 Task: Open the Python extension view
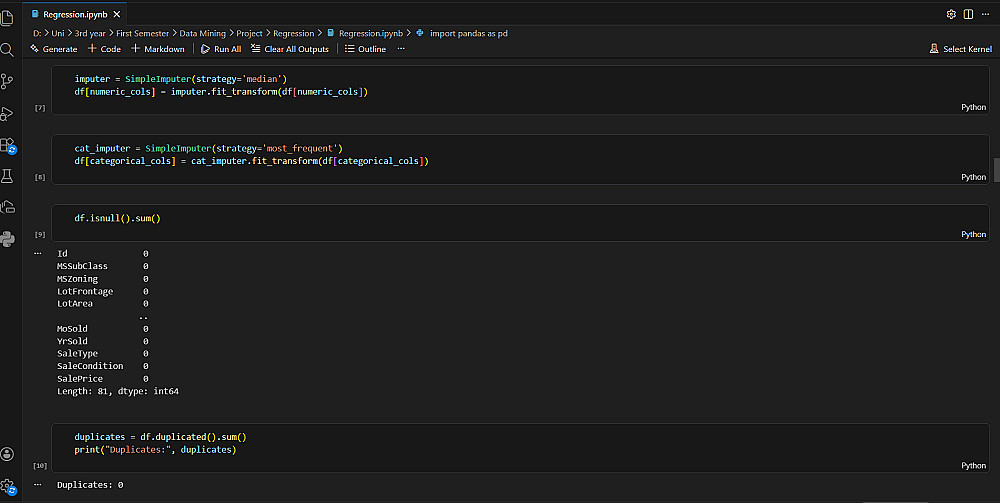point(7,239)
